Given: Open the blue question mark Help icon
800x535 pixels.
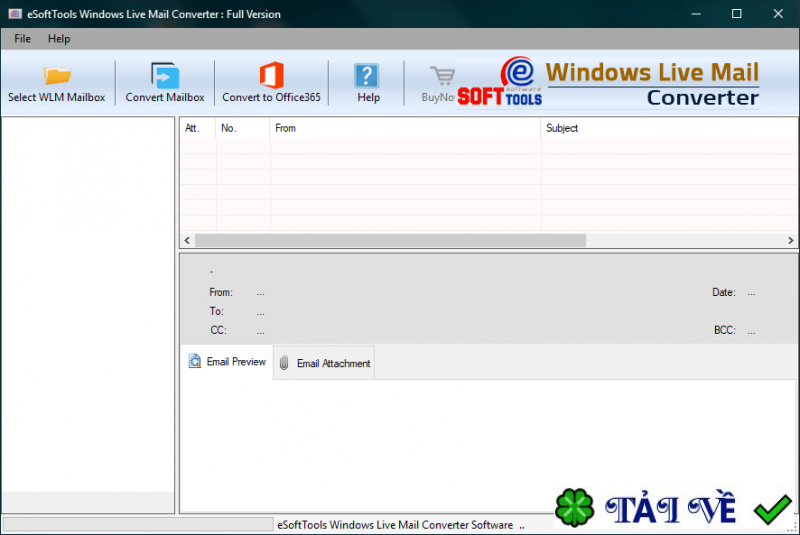Looking at the screenshot, I should pos(367,76).
